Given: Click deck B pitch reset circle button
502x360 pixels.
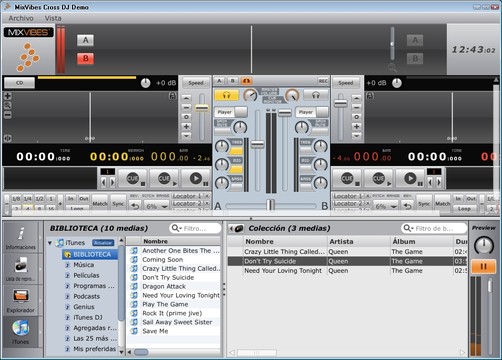Looking at the screenshot, I should (356, 117).
